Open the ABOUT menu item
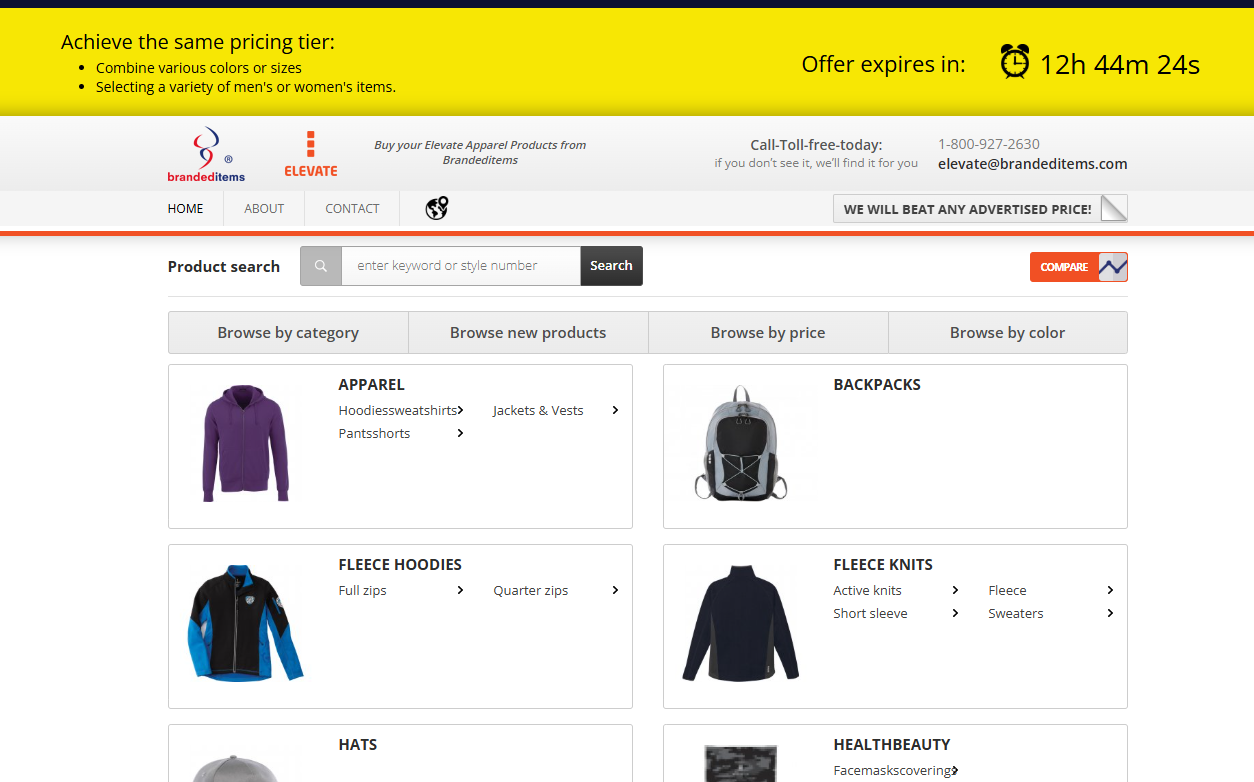The height and width of the screenshot is (782, 1254). 264,209
